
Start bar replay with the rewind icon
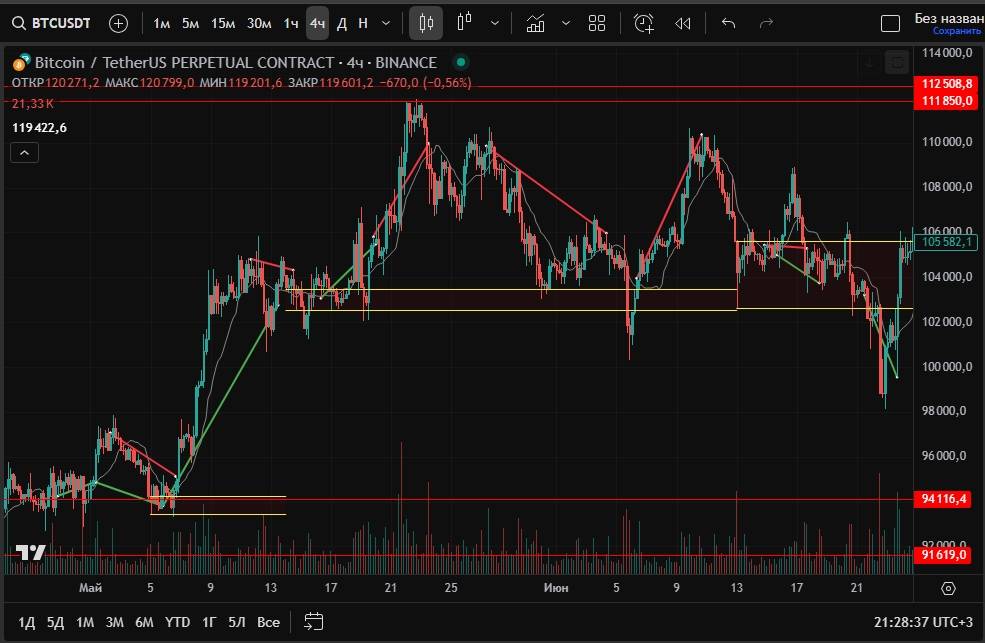click(683, 23)
